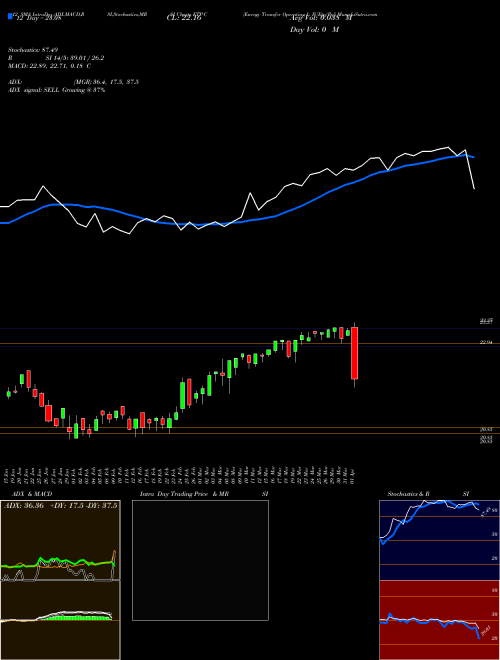Click the 'SI 14/3: 39.01 / 26.2' value
Image resolution: width=500 pixels, height=660 pixels.
tap(75, 58)
